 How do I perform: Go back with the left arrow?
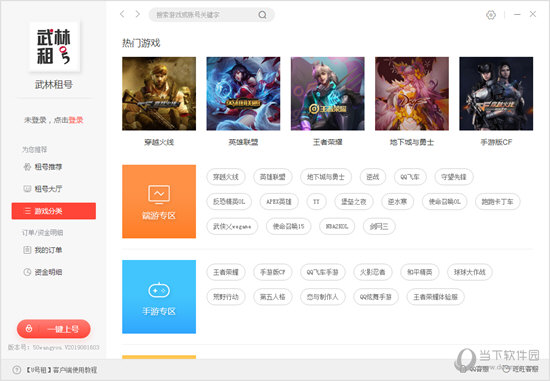122,14
